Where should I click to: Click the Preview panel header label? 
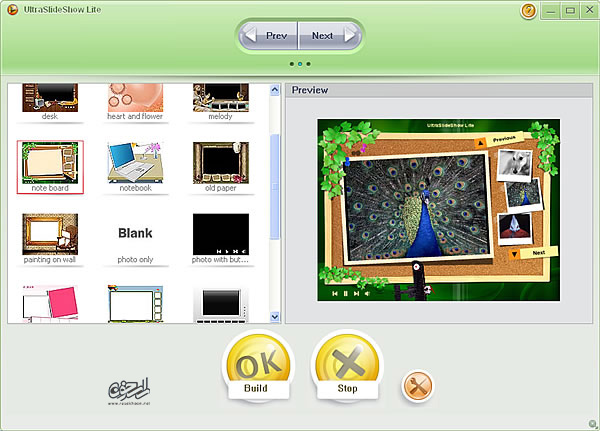pos(310,90)
